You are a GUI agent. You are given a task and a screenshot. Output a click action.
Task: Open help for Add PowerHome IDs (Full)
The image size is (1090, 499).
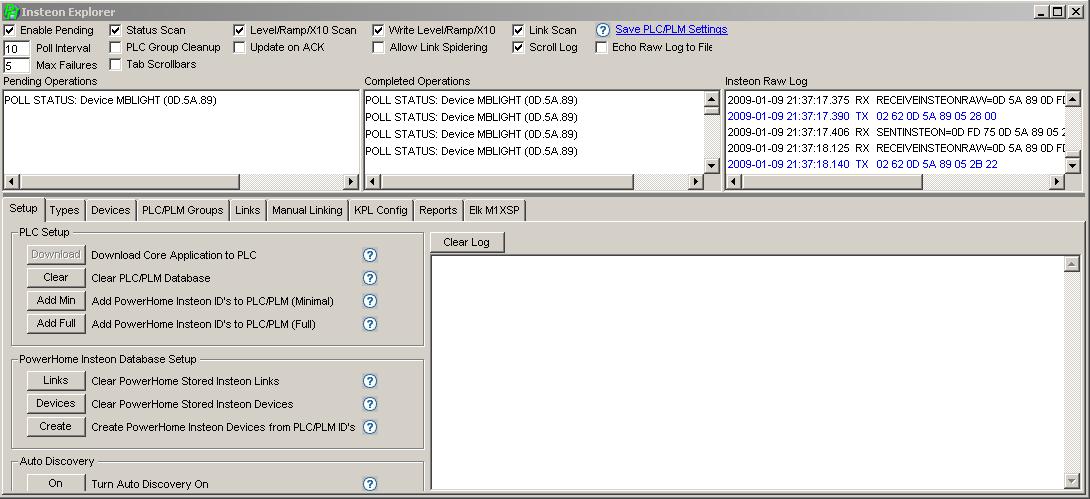point(370,324)
